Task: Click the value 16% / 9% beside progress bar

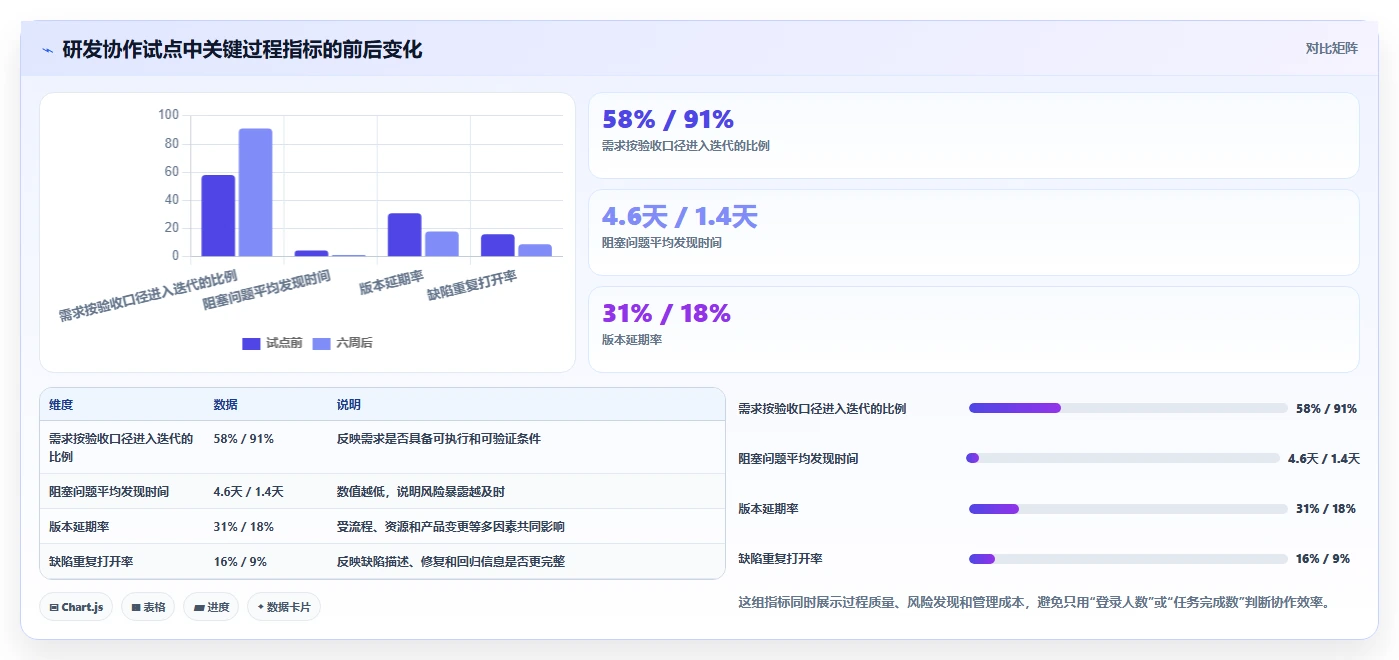Action: (1323, 558)
